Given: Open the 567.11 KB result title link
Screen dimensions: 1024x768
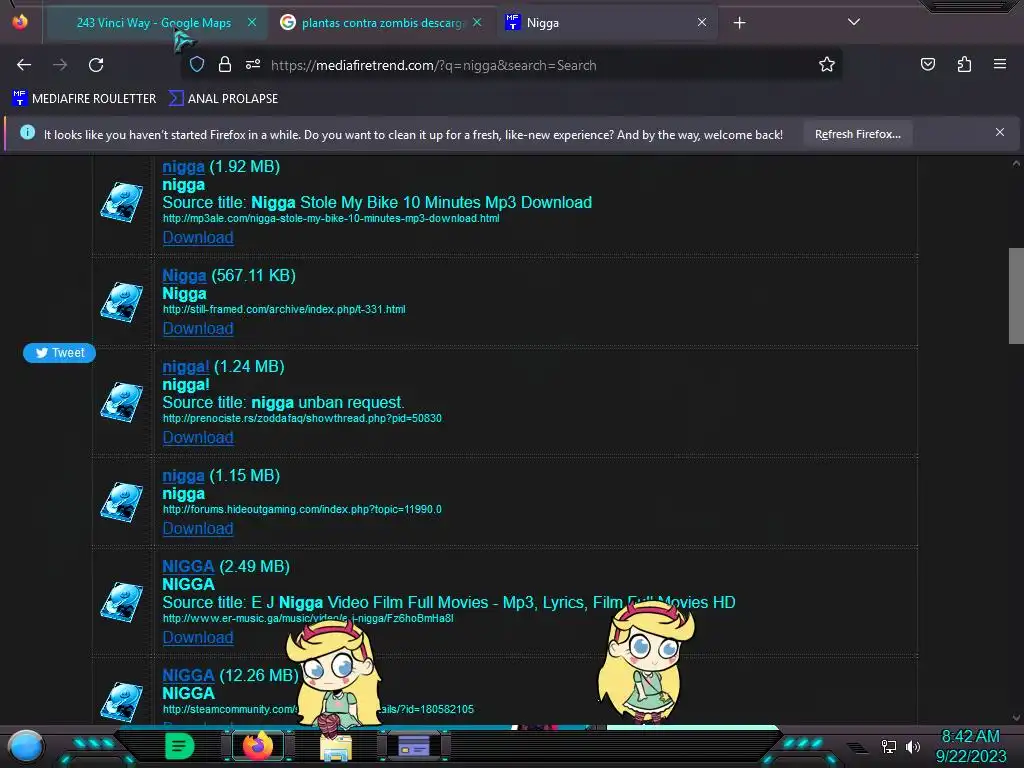Looking at the screenshot, I should pyautogui.click(x=184, y=276).
